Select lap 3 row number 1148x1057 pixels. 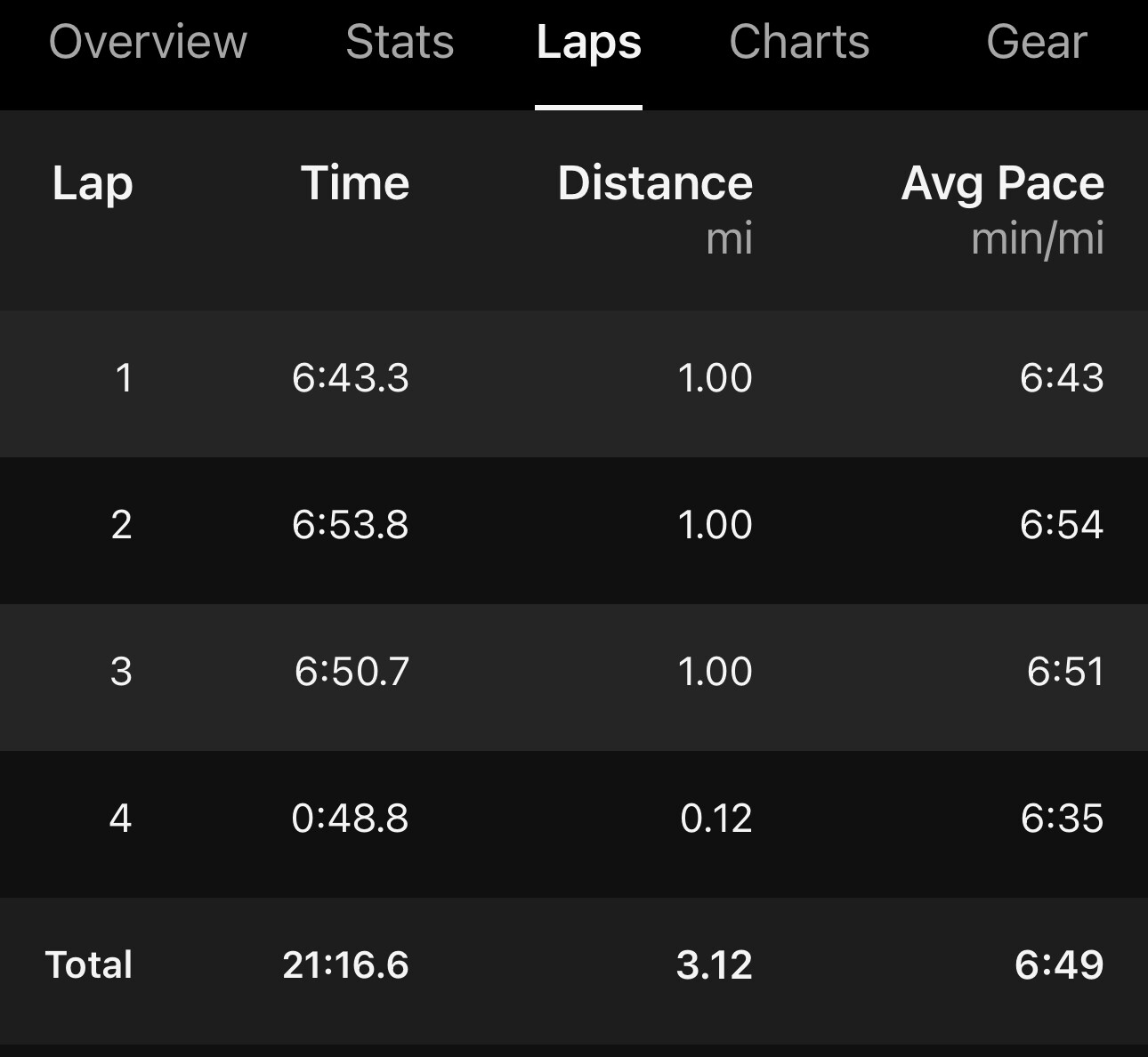click(121, 672)
